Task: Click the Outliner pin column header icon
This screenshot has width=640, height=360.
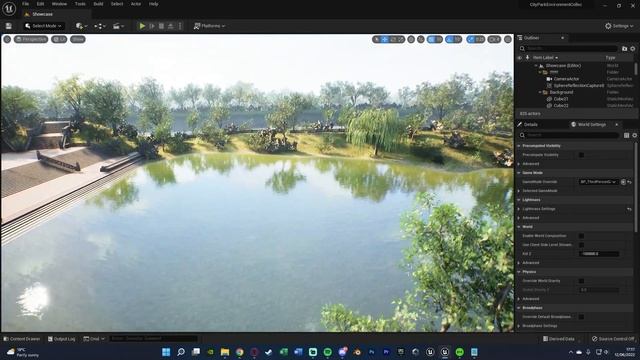Action: coord(527,58)
